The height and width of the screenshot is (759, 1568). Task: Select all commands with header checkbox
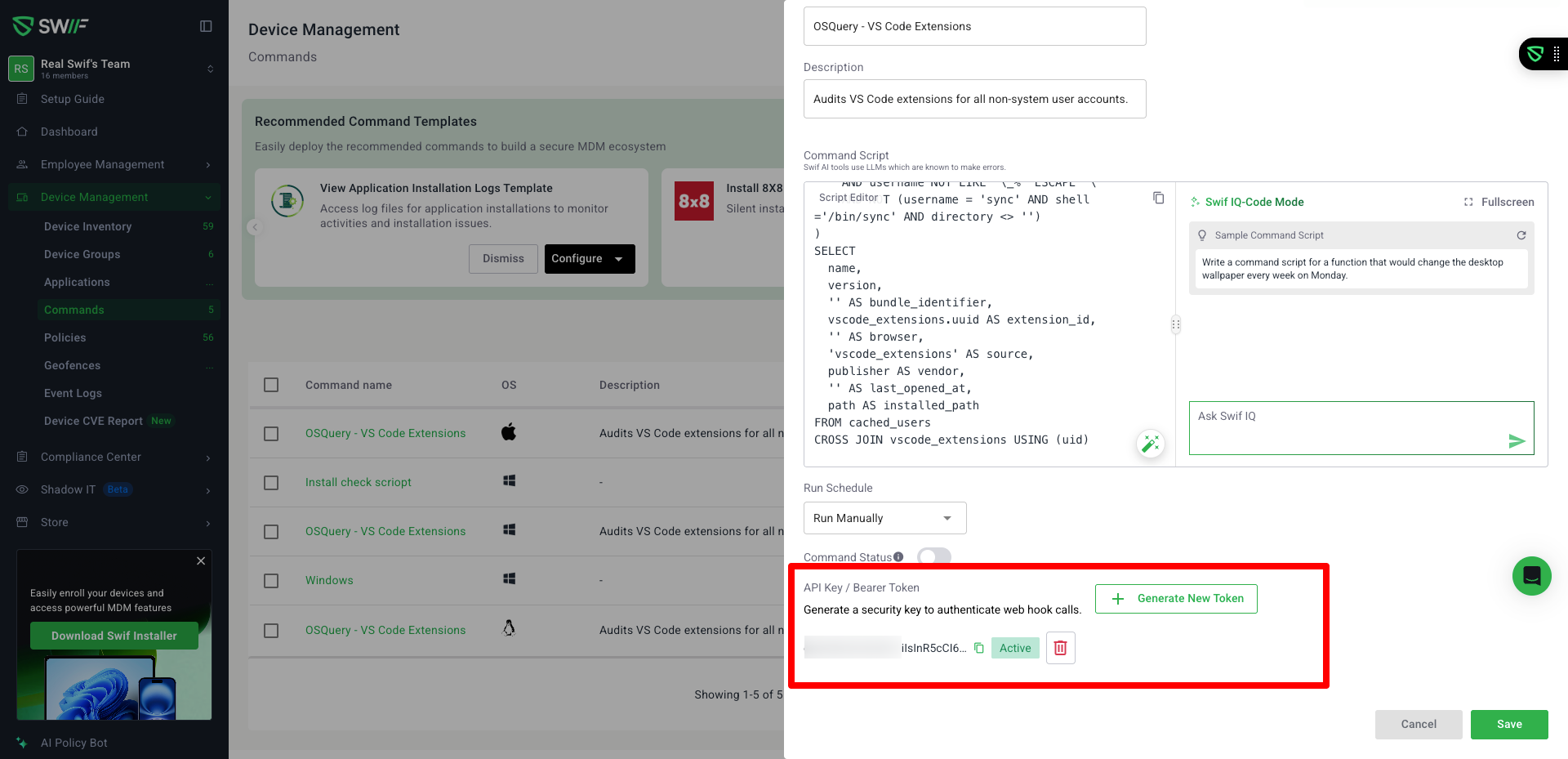point(271,385)
